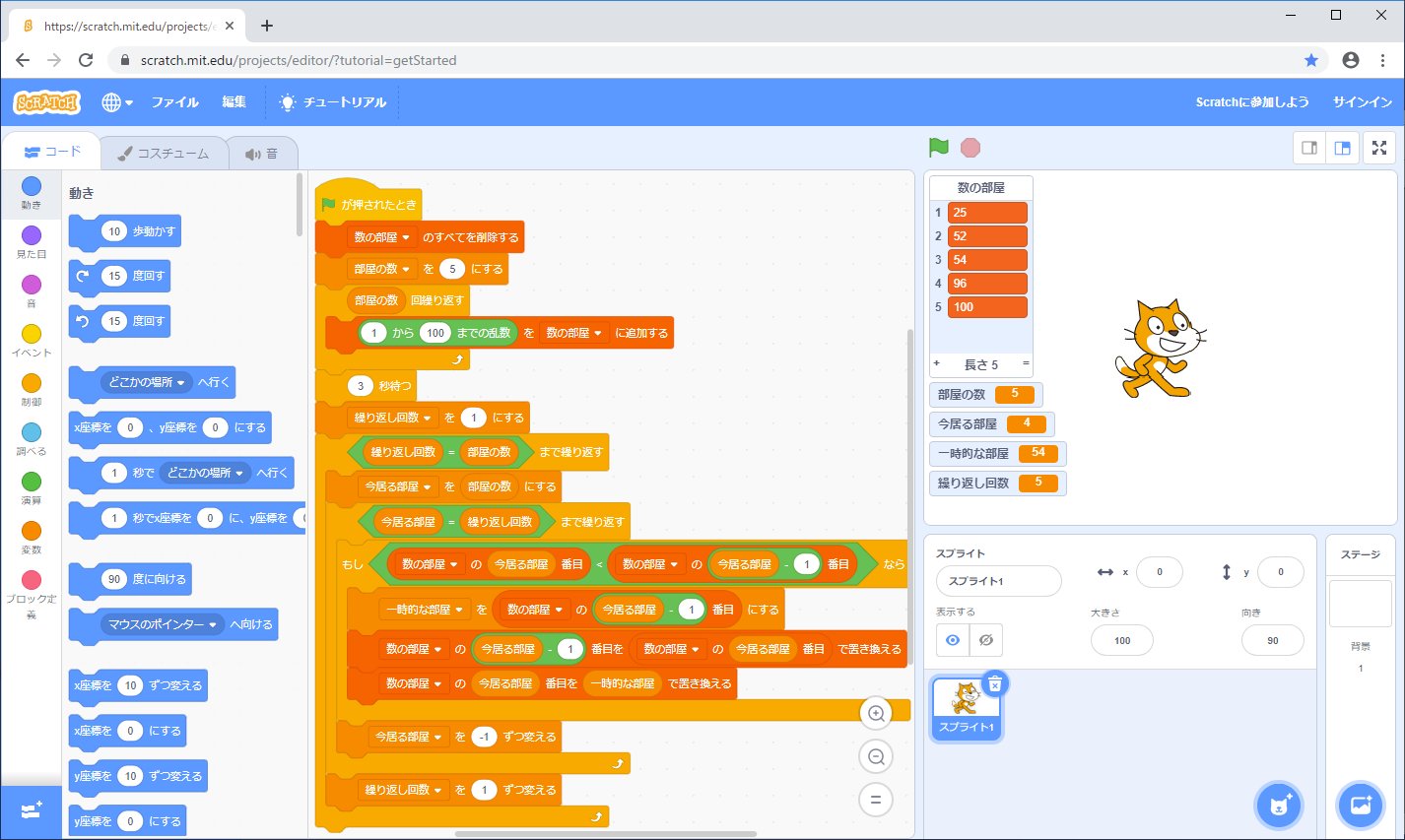
Task: Click the choose a backdrop button
Action: click(x=1361, y=806)
